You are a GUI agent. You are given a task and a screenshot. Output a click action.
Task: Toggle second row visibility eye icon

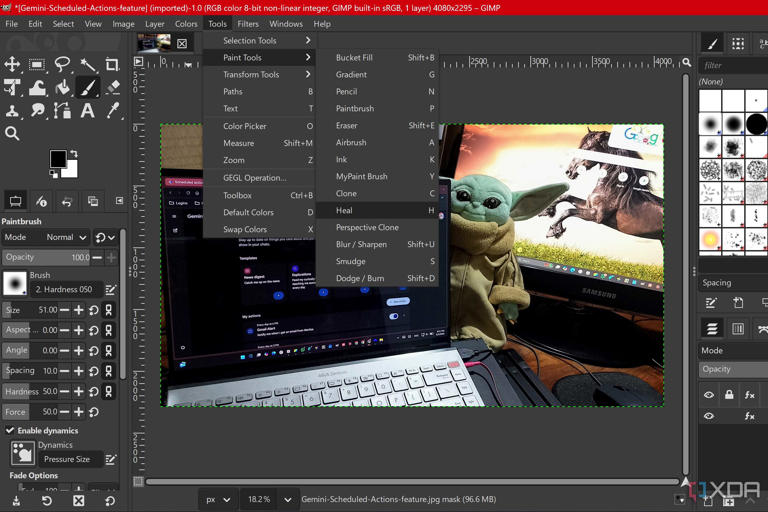pyautogui.click(x=709, y=416)
